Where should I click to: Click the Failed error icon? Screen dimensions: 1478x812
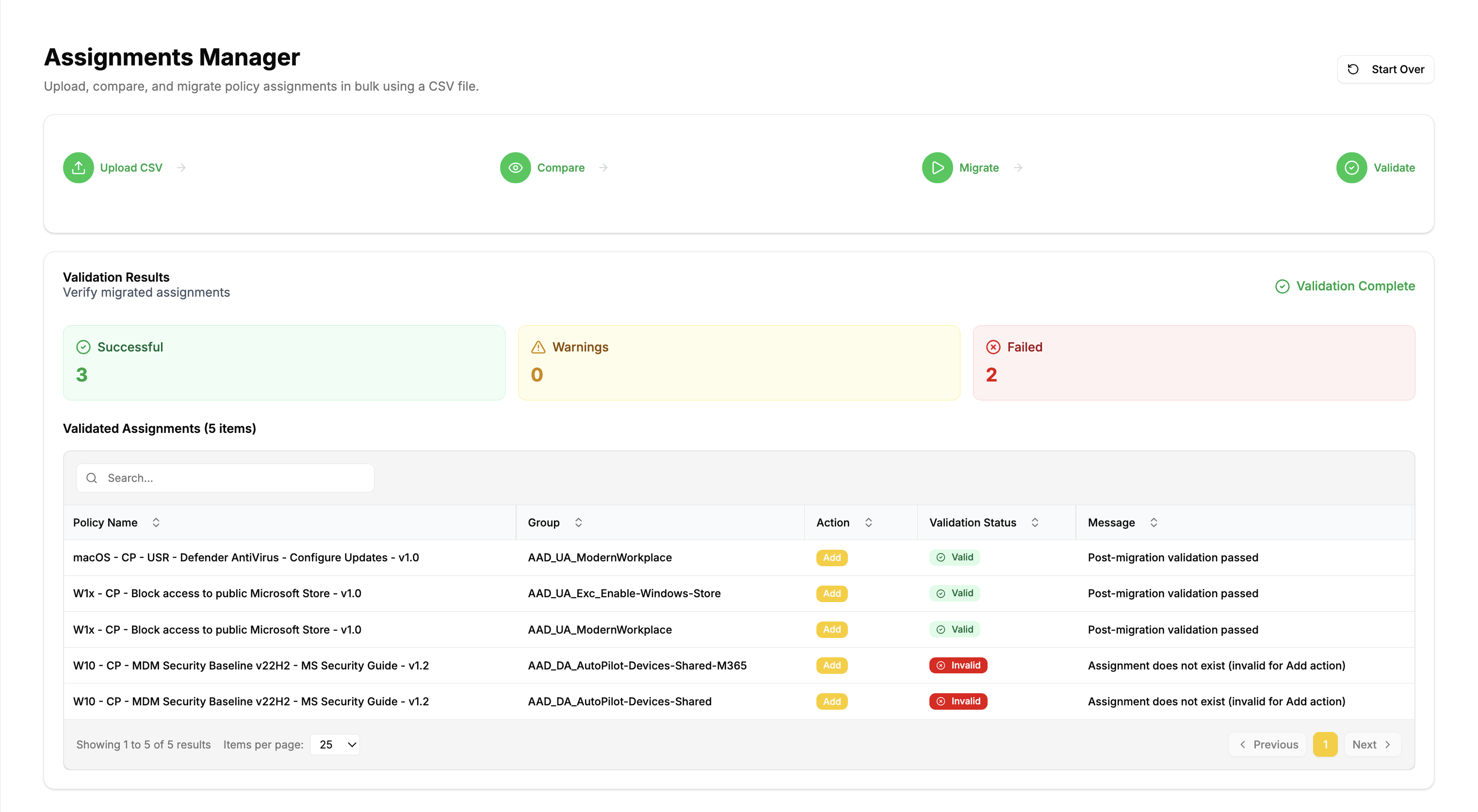pyautogui.click(x=992, y=346)
